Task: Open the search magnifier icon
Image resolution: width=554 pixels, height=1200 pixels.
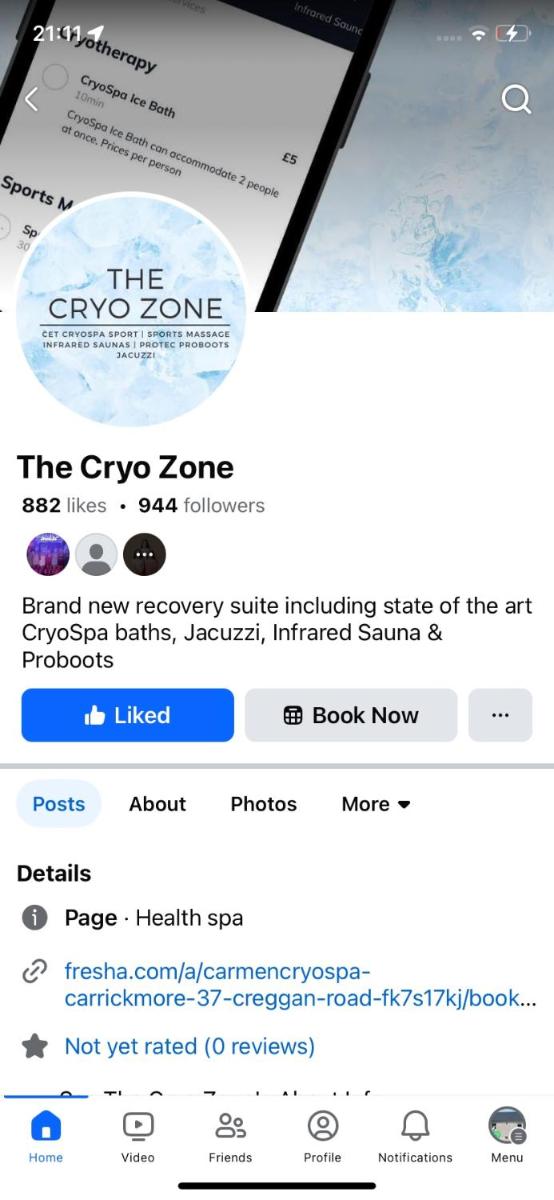Action: click(516, 99)
